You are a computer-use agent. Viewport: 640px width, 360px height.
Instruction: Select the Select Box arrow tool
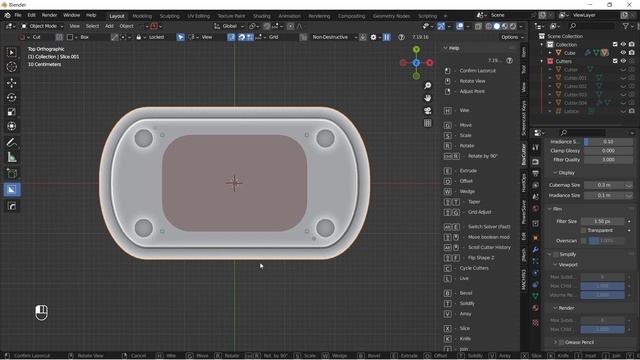[x=11, y=52]
